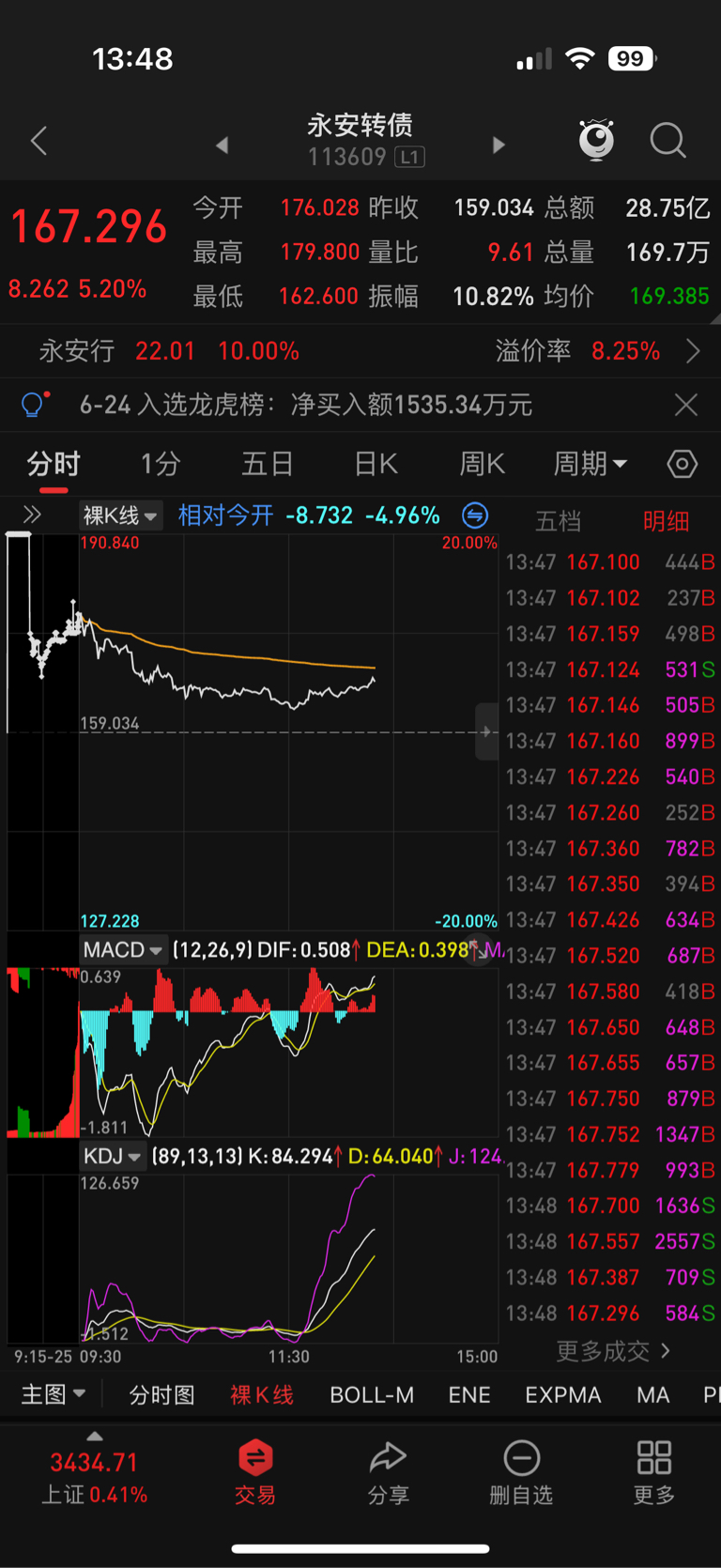721x1568 pixels.
Task: Open 更多成交 more trades link
Action: click(x=613, y=1351)
